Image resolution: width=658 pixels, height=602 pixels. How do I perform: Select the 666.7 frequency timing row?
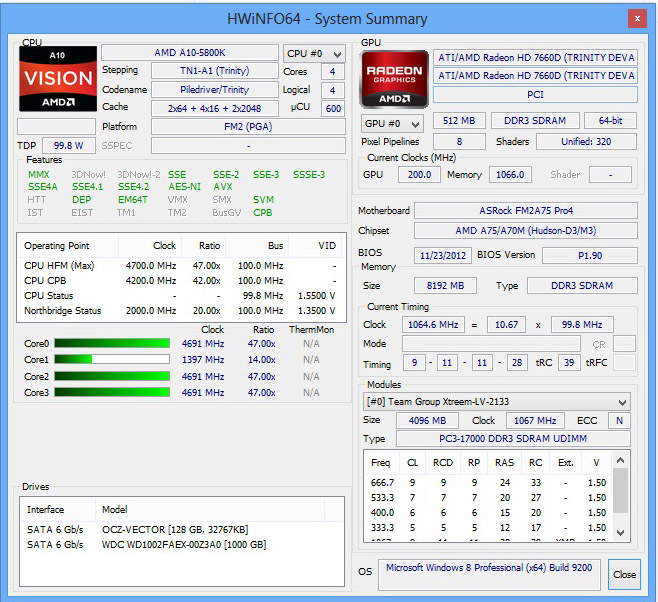pyautogui.click(x=488, y=482)
